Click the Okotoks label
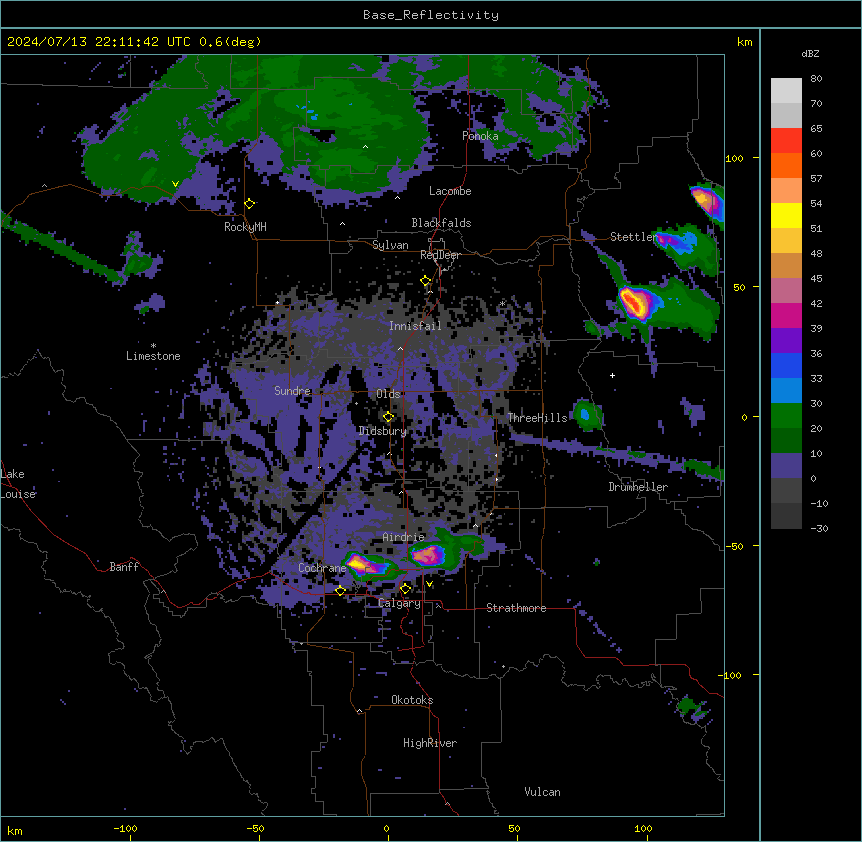The image size is (862, 842). [x=412, y=700]
